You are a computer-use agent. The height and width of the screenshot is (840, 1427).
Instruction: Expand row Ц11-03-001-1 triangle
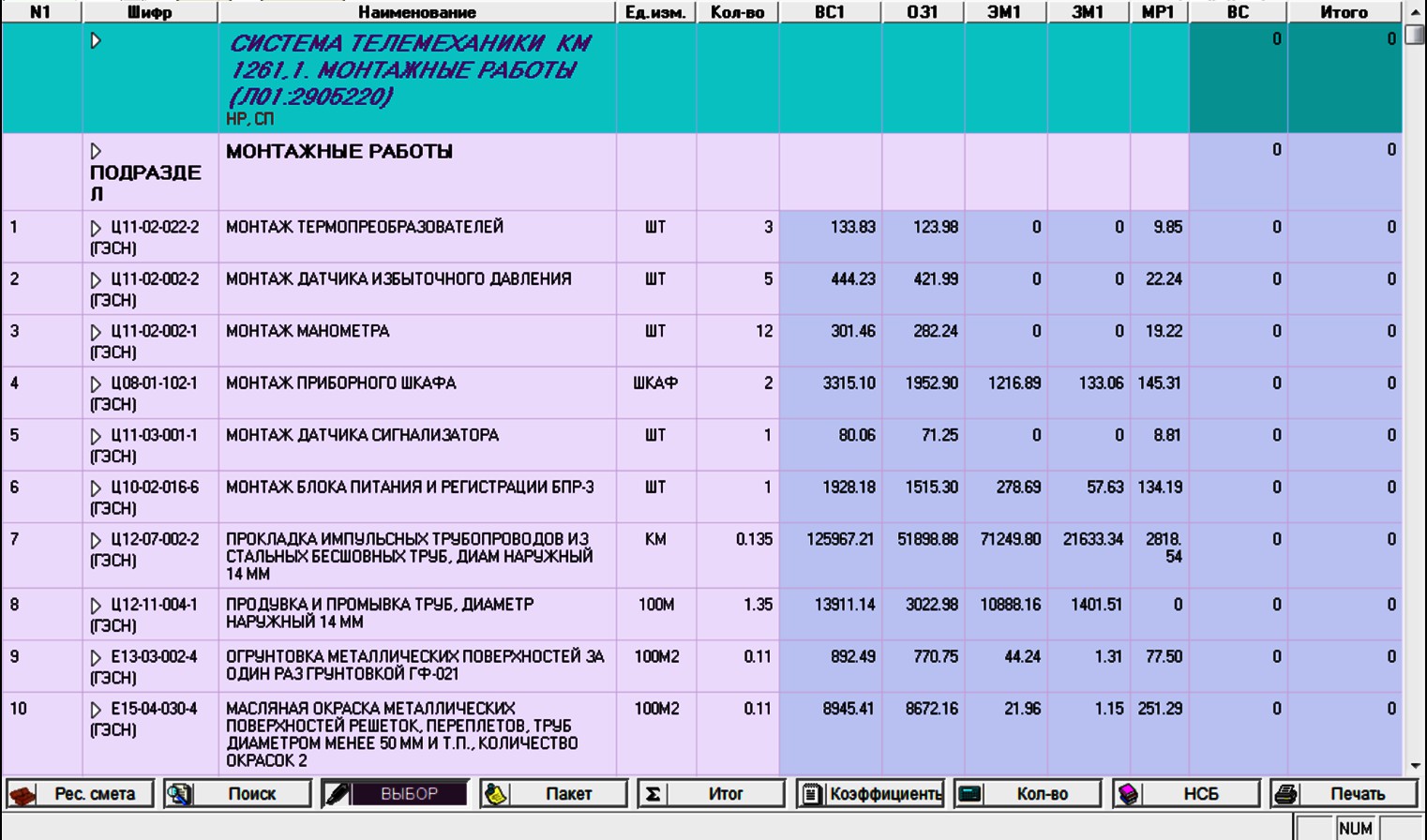96,436
